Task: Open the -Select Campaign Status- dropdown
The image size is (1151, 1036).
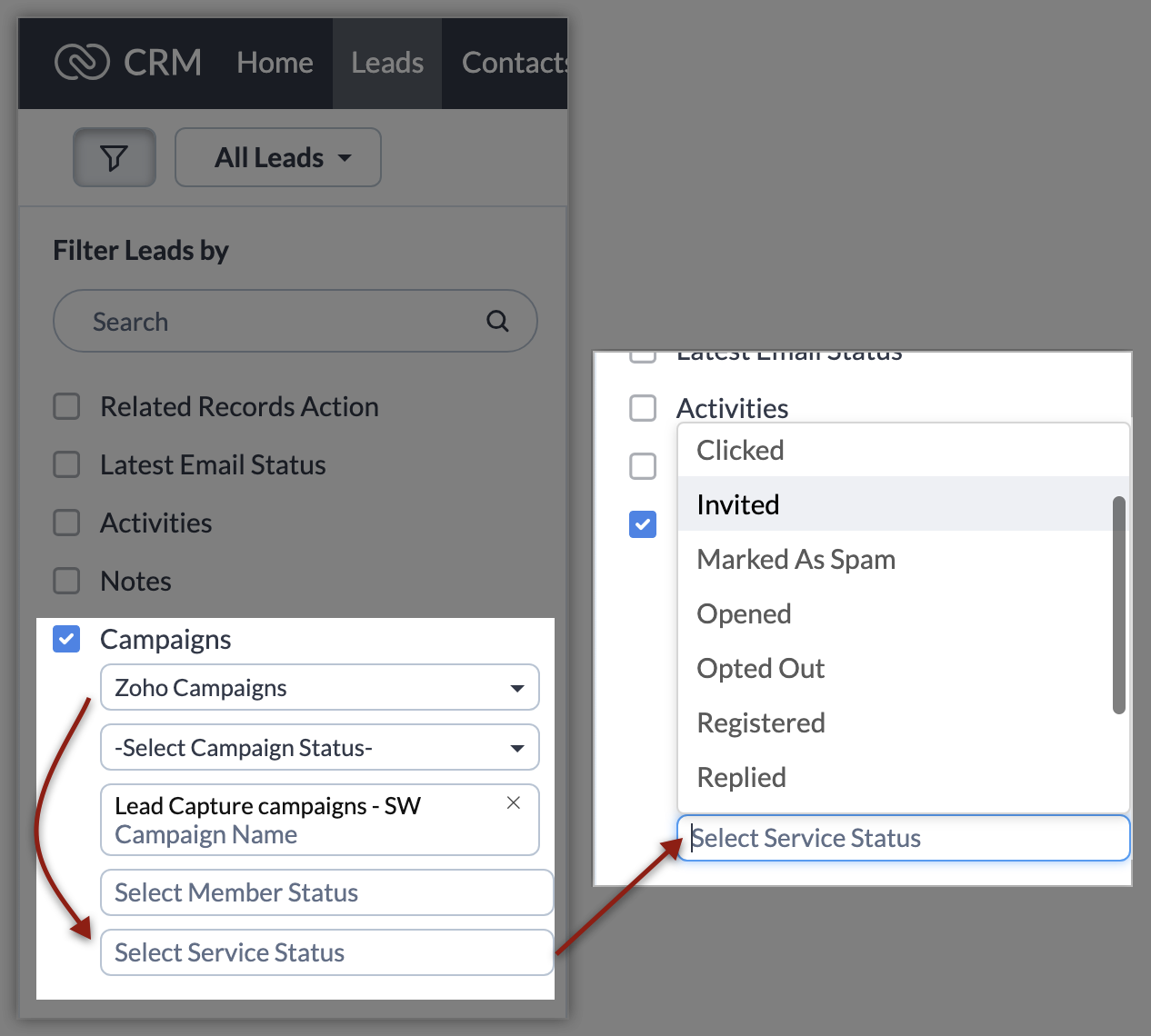Action: point(320,747)
